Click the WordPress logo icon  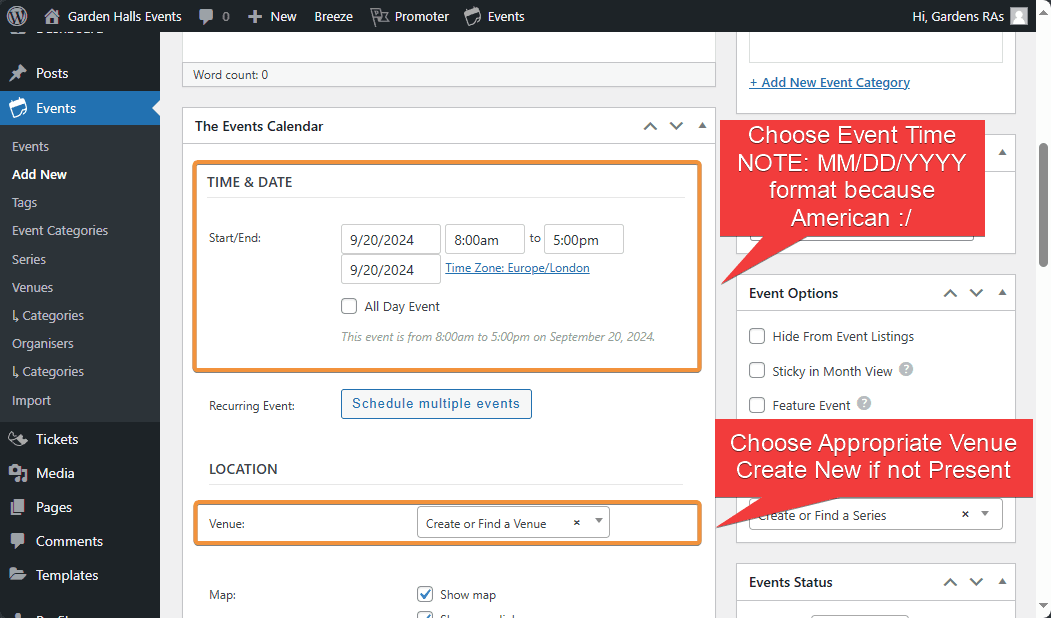tap(17, 16)
